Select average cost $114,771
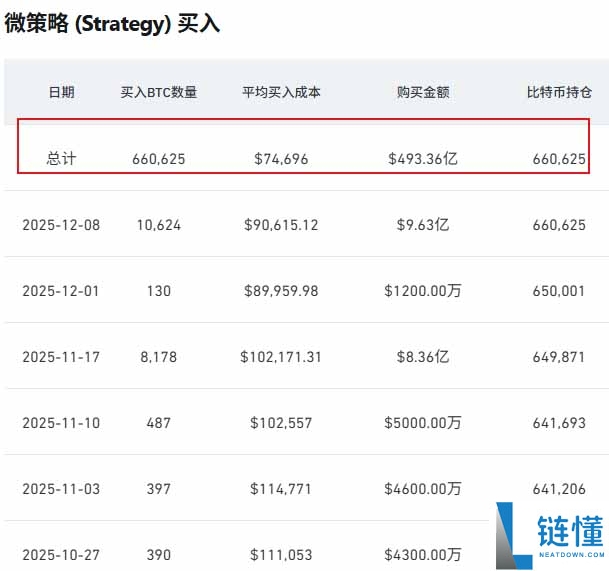 coord(281,489)
